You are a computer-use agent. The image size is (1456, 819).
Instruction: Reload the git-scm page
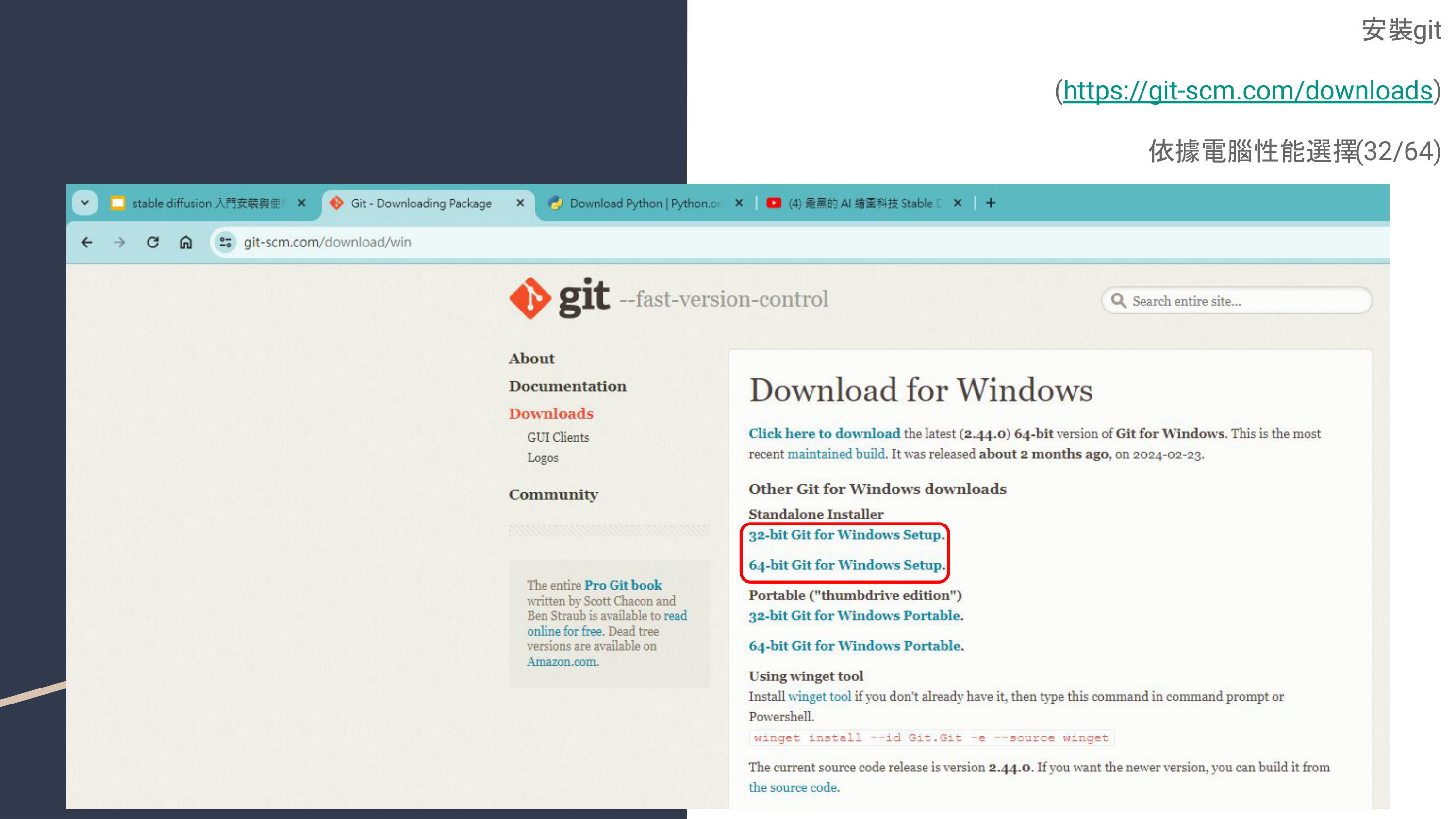coord(152,243)
